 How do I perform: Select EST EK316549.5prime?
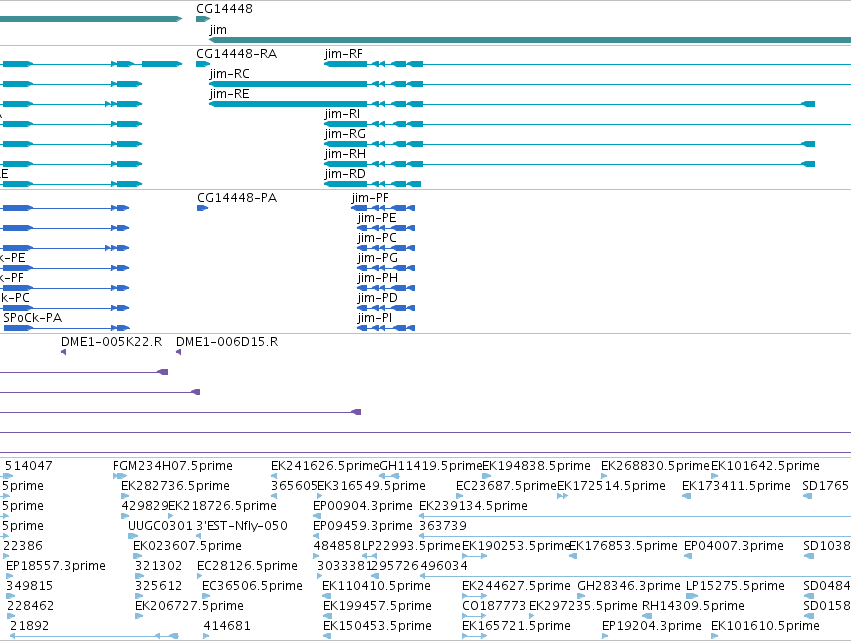[x=371, y=486]
